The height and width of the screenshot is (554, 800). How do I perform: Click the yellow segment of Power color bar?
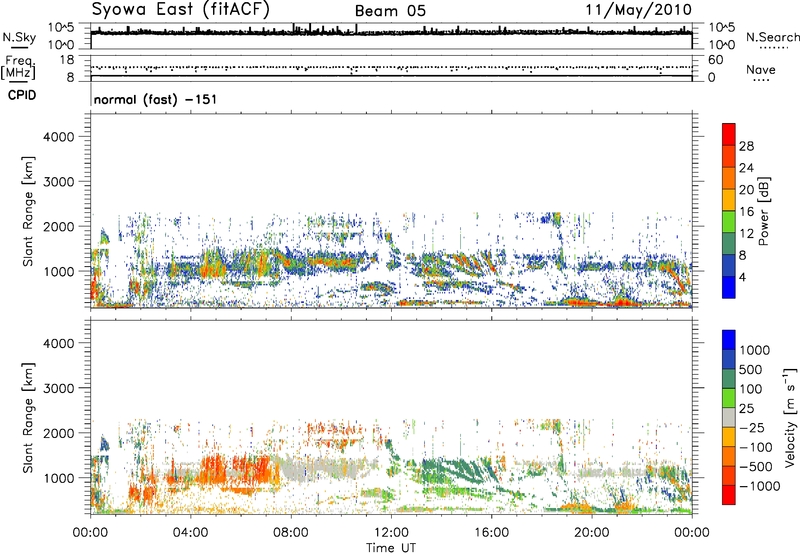(729, 200)
